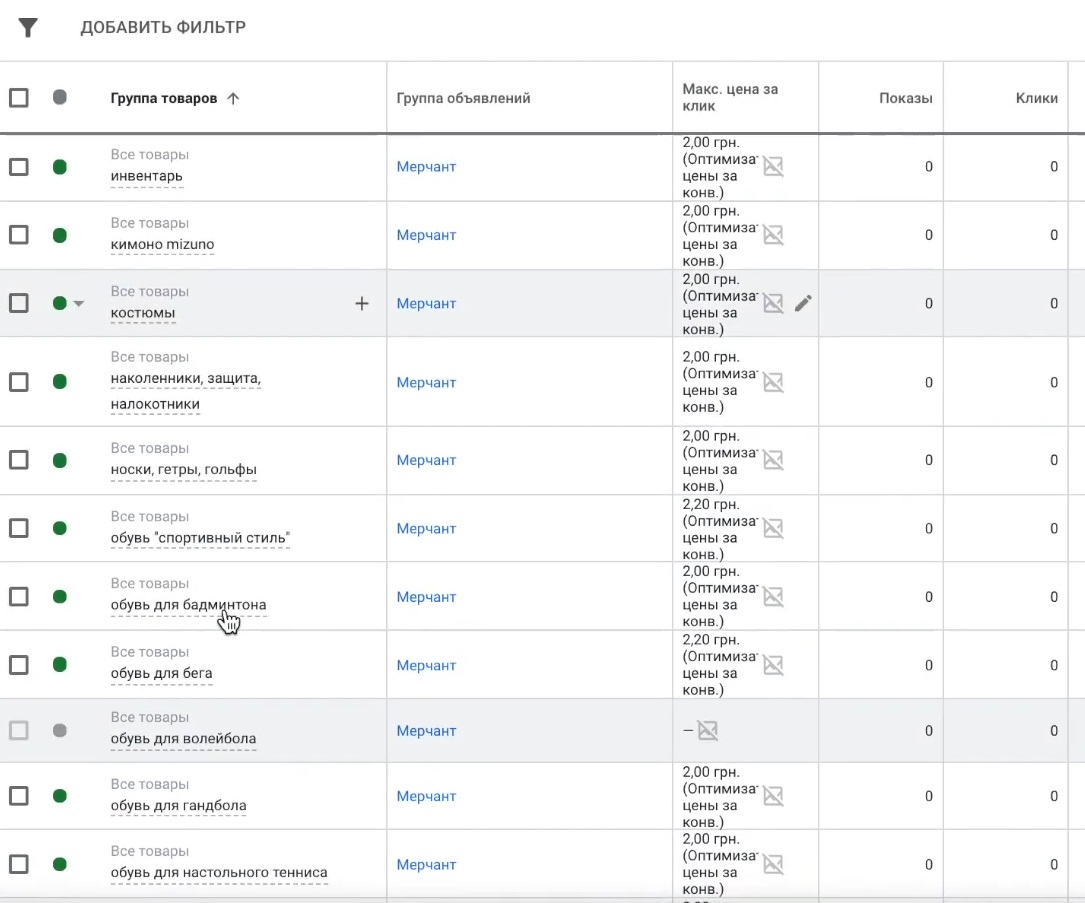The image size is (1085, 903).
Task: Click bid chart icon in обувь для гандбола row
Action: pyautogui.click(x=773, y=796)
